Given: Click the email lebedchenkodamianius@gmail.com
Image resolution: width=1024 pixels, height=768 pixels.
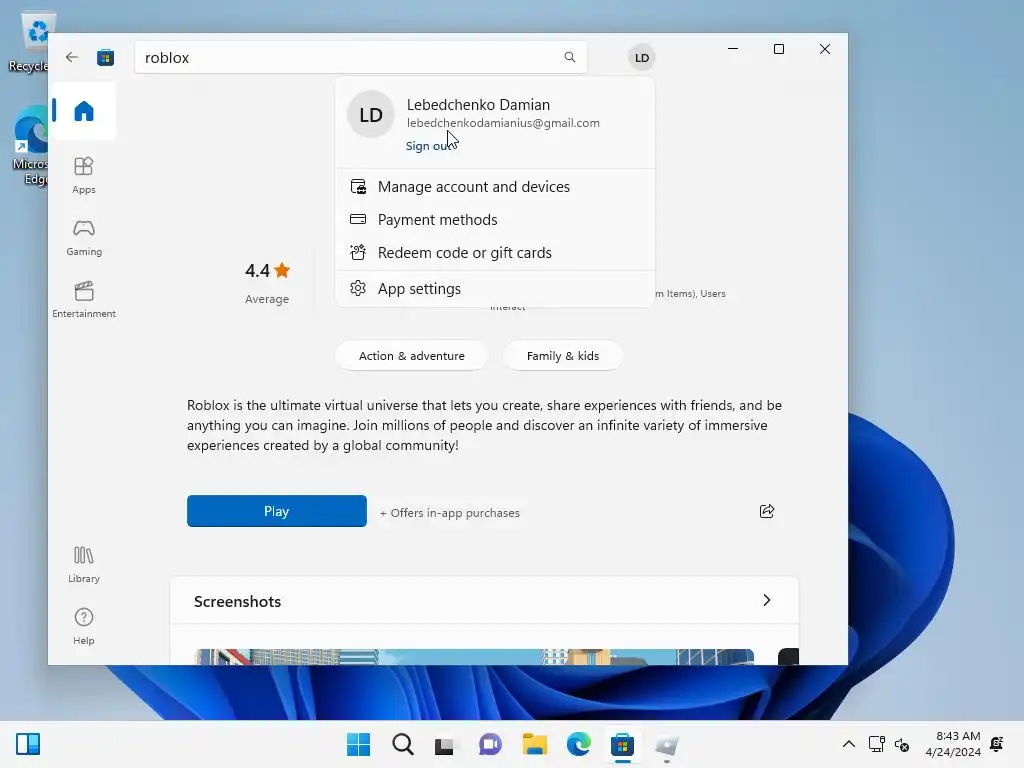Looking at the screenshot, I should pos(503,123).
